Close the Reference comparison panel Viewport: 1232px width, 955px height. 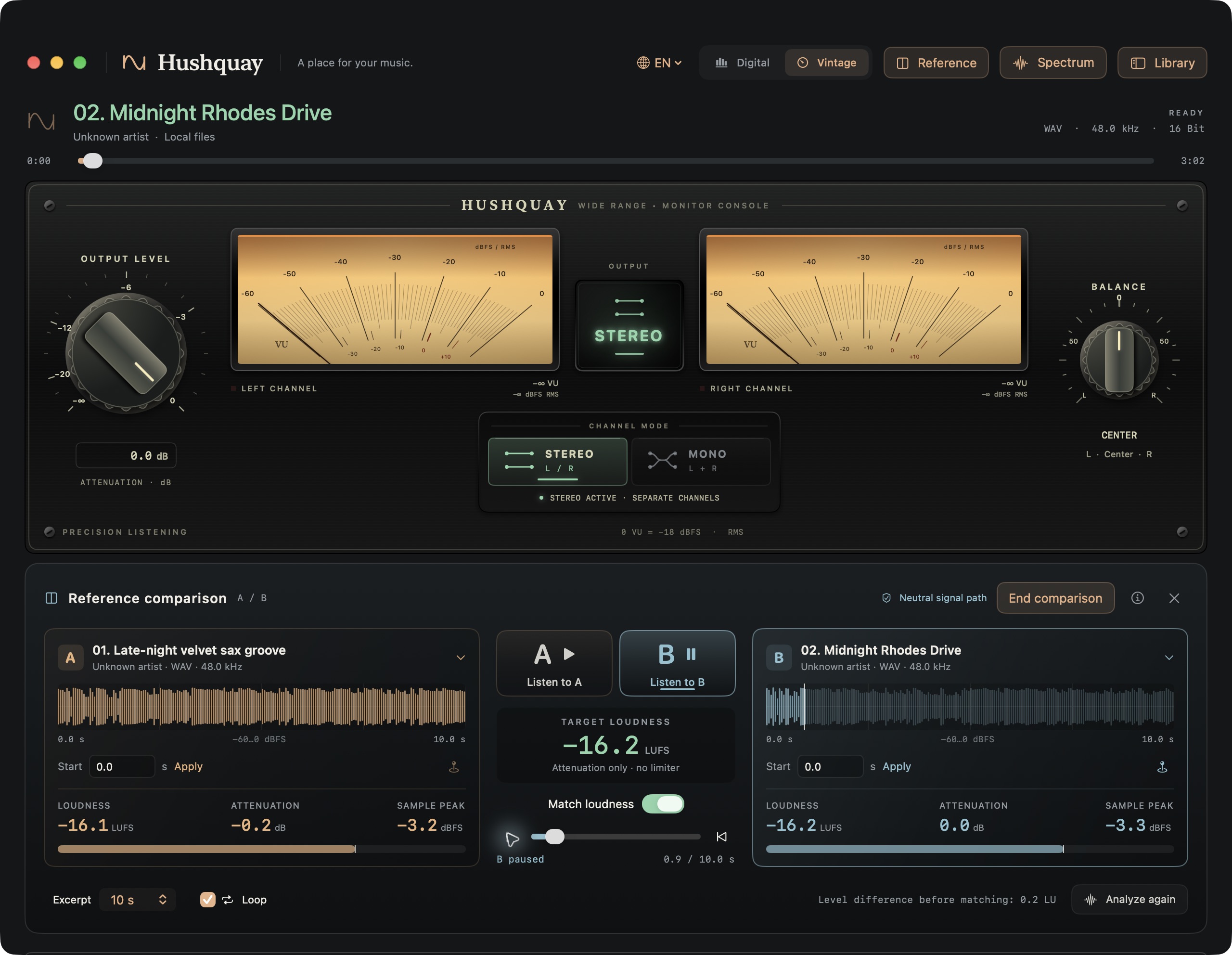coord(1174,598)
